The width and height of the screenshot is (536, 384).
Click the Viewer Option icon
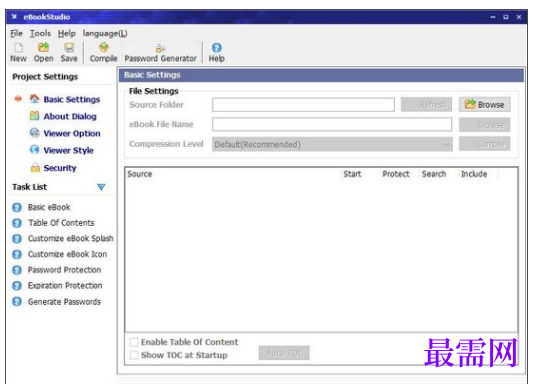34,133
